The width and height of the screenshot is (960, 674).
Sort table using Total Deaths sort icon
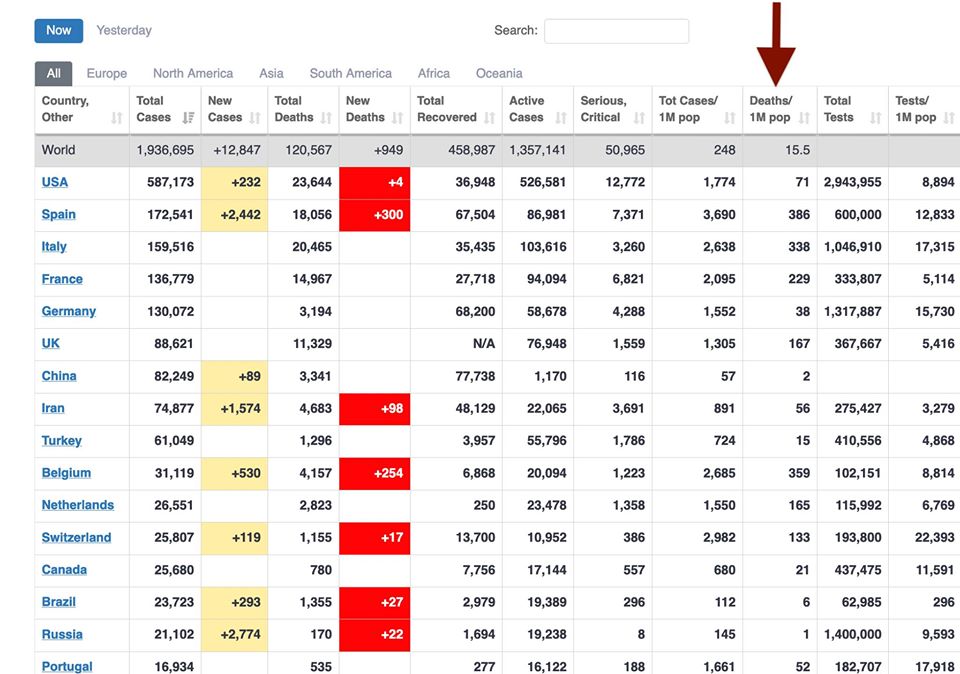pyautogui.click(x=326, y=118)
